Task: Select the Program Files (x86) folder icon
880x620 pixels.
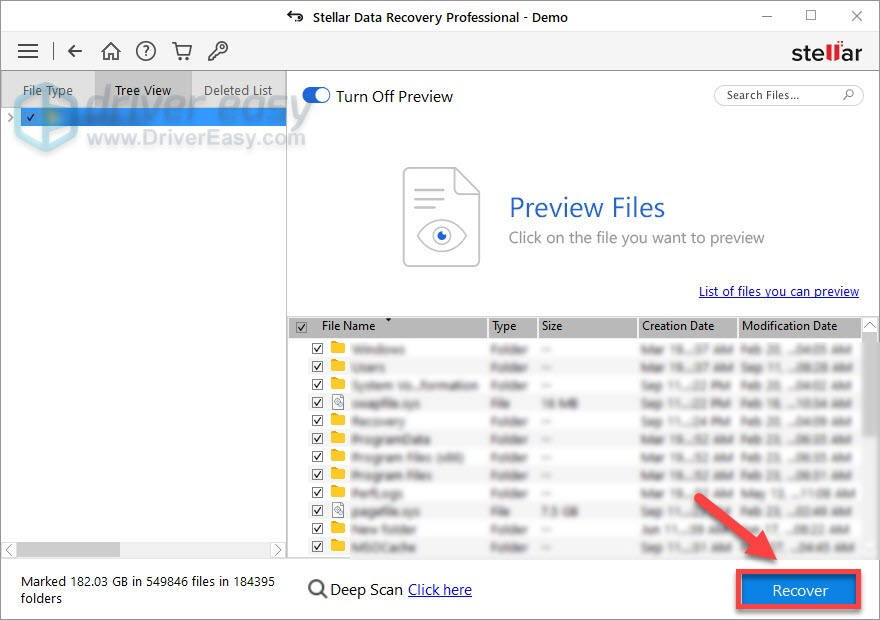Action: pyautogui.click(x=338, y=456)
